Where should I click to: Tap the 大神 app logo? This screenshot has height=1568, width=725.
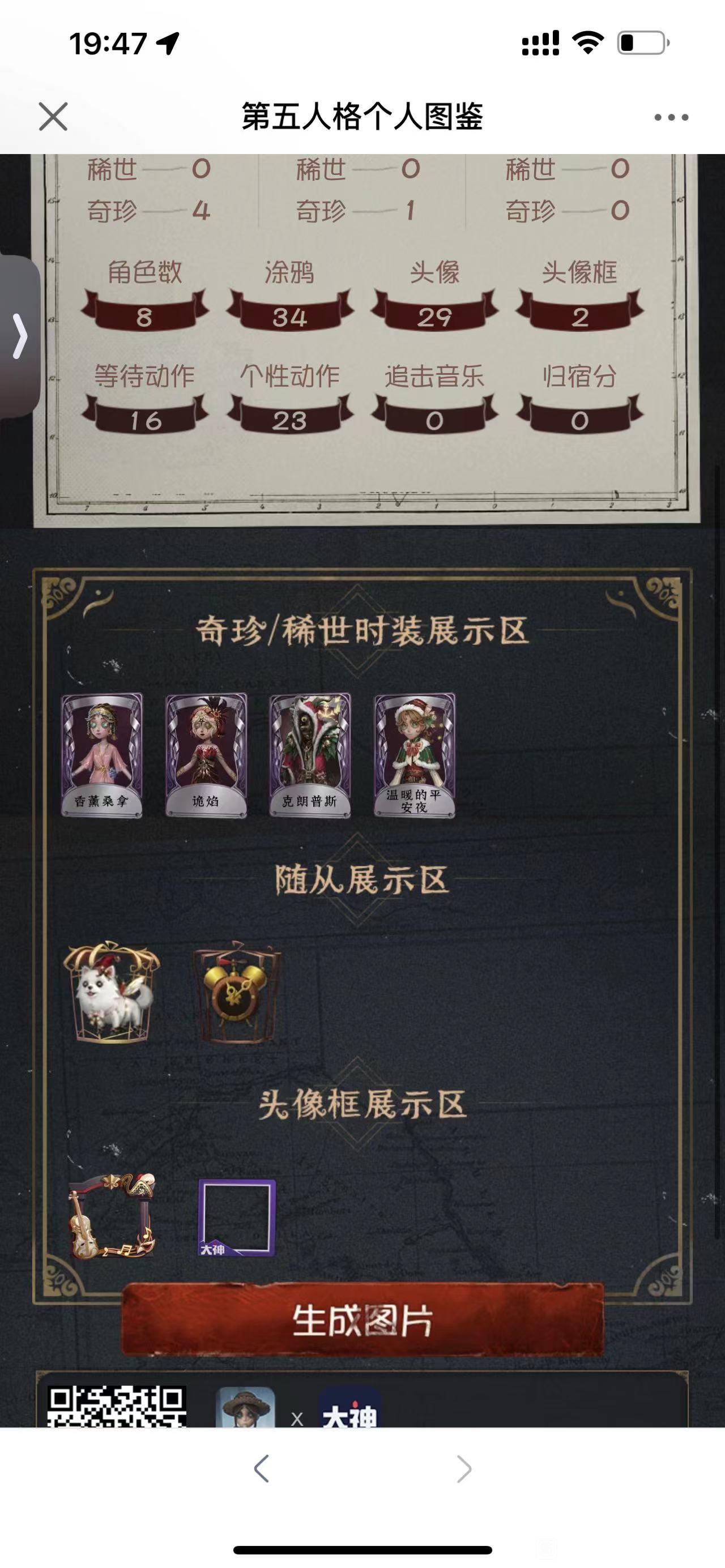[350, 1407]
